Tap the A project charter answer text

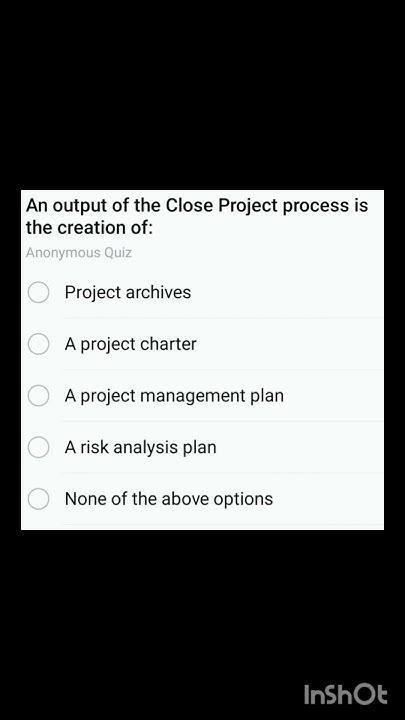130,344
